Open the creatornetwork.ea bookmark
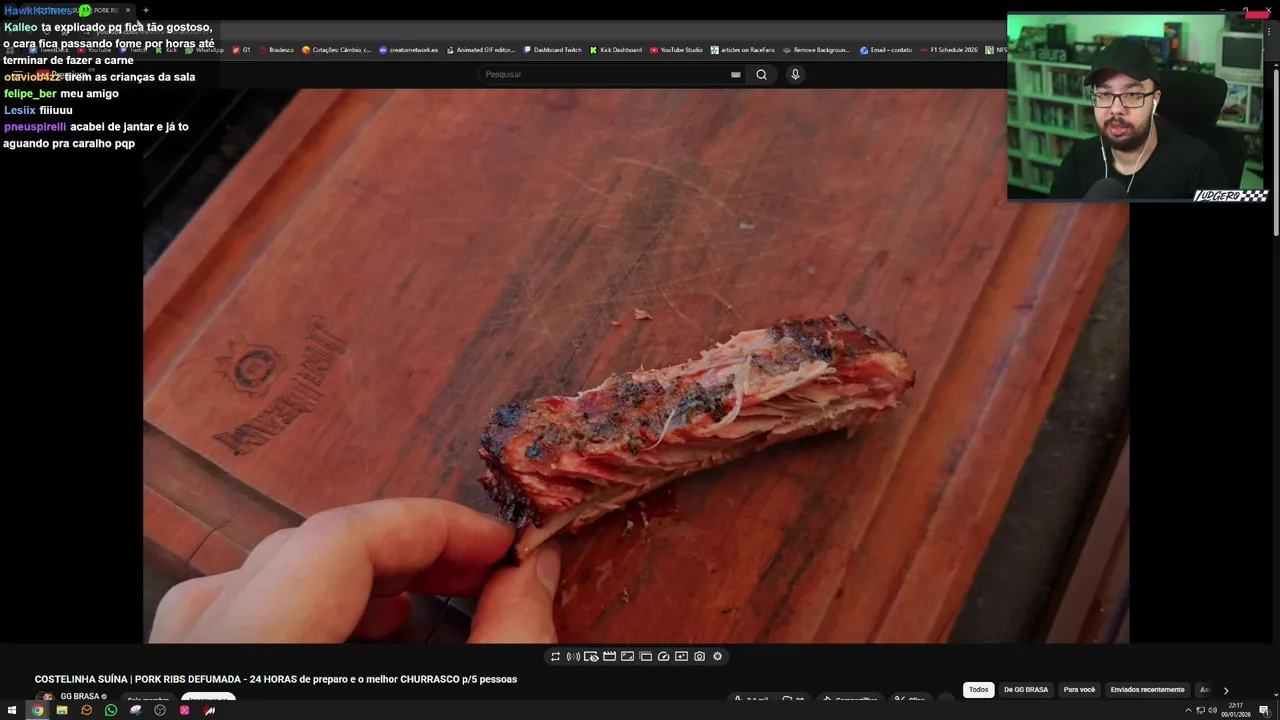 (x=409, y=50)
